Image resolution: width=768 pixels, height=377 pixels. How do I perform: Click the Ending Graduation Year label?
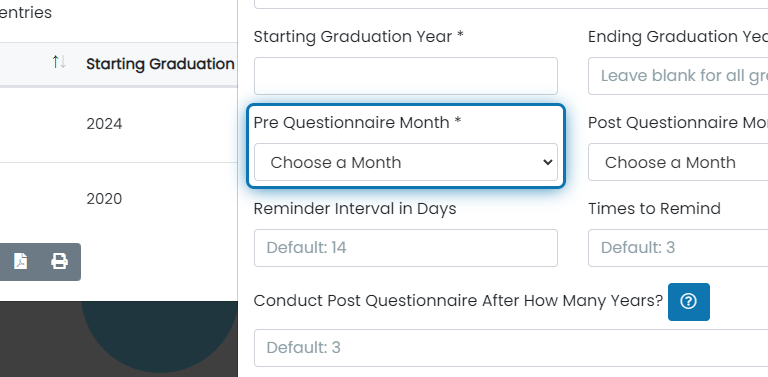[x=678, y=37]
